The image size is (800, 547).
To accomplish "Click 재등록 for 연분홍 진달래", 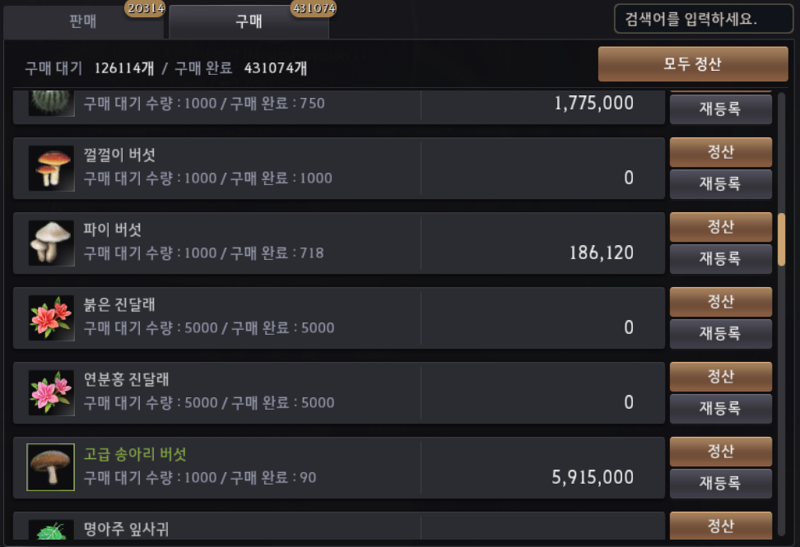I will [720, 408].
